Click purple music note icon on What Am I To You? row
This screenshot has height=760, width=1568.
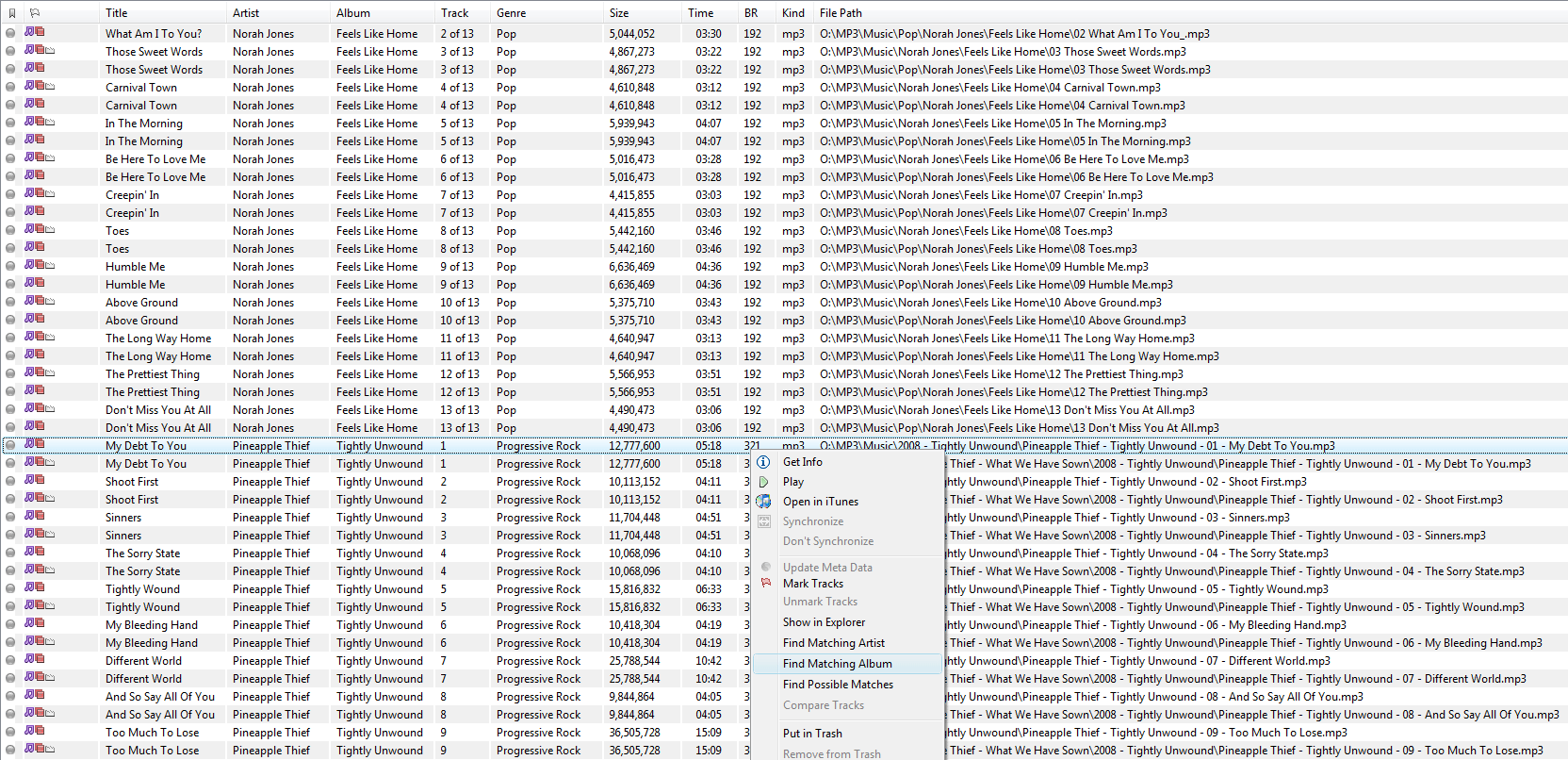tap(29, 32)
